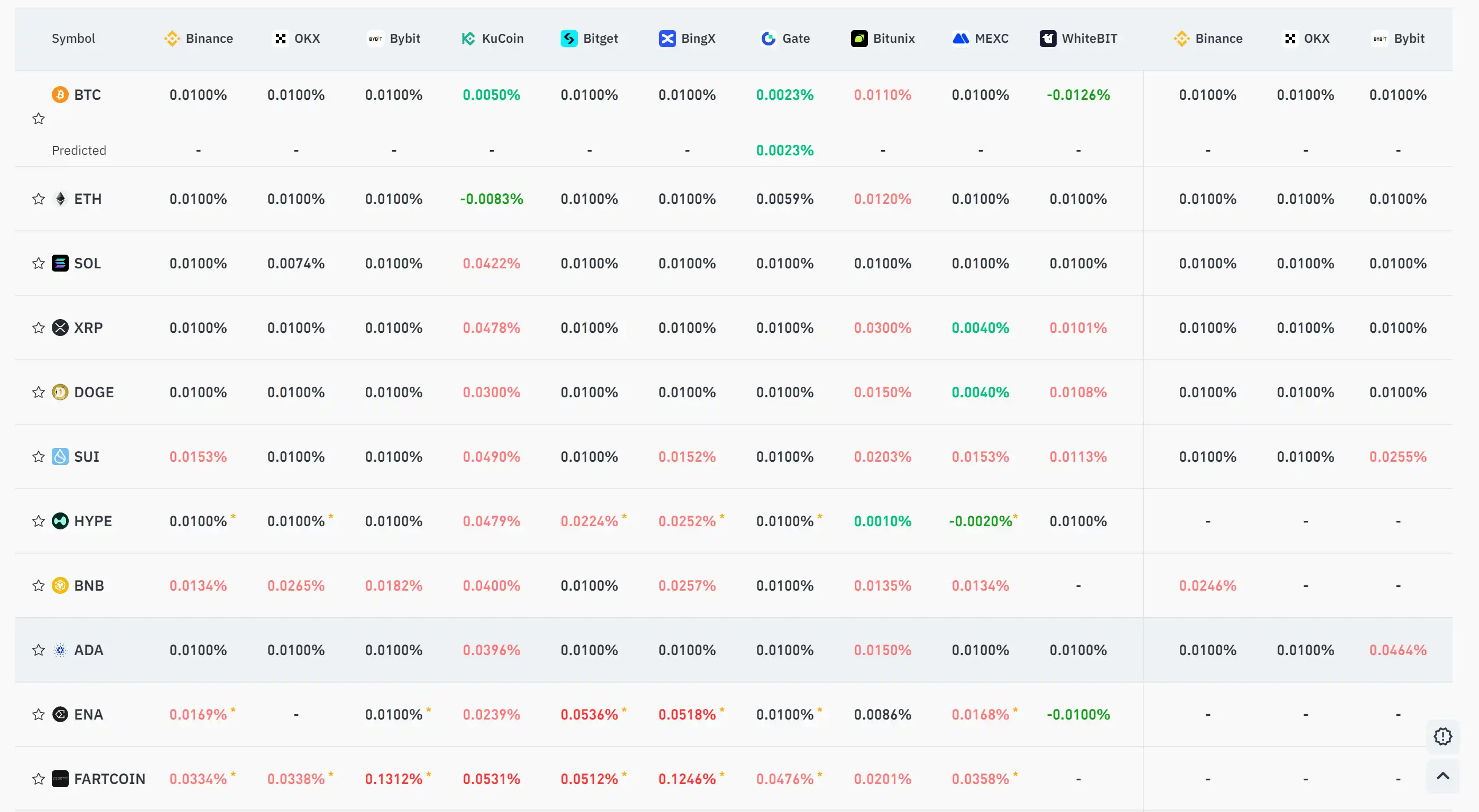Open the feedback report icon button
Image resolution: width=1479 pixels, height=812 pixels.
click(x=1442, y=736)
